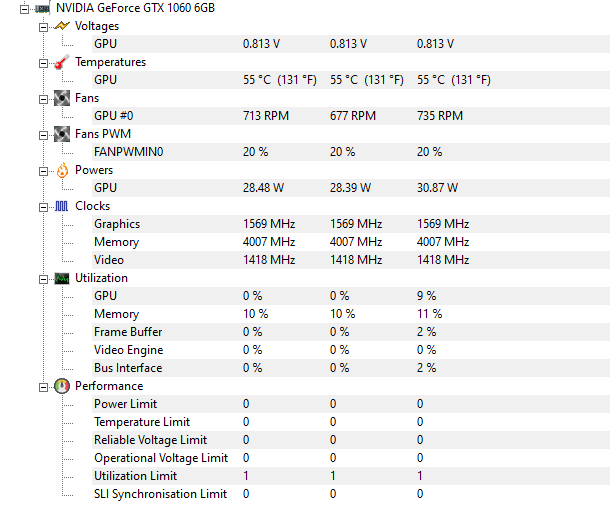The height and width of the screenshot is (518, 611).
Task: Collapse the Utilization section
Action: tap(43, 279)
